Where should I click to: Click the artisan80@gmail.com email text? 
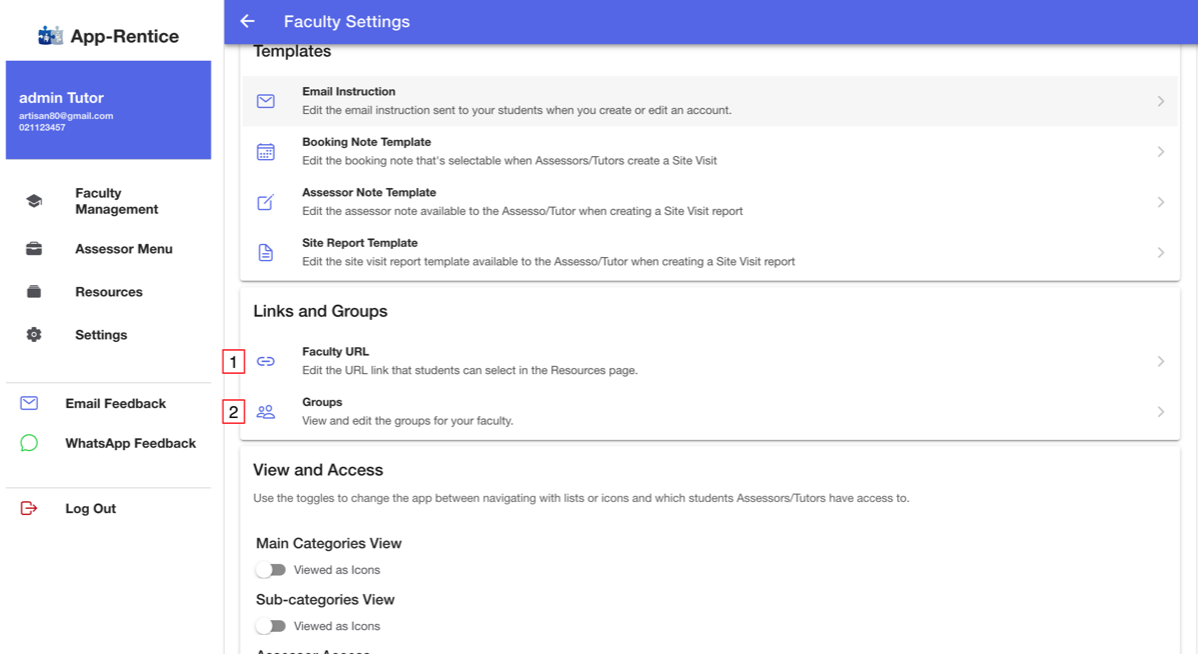tap(66, 116)
